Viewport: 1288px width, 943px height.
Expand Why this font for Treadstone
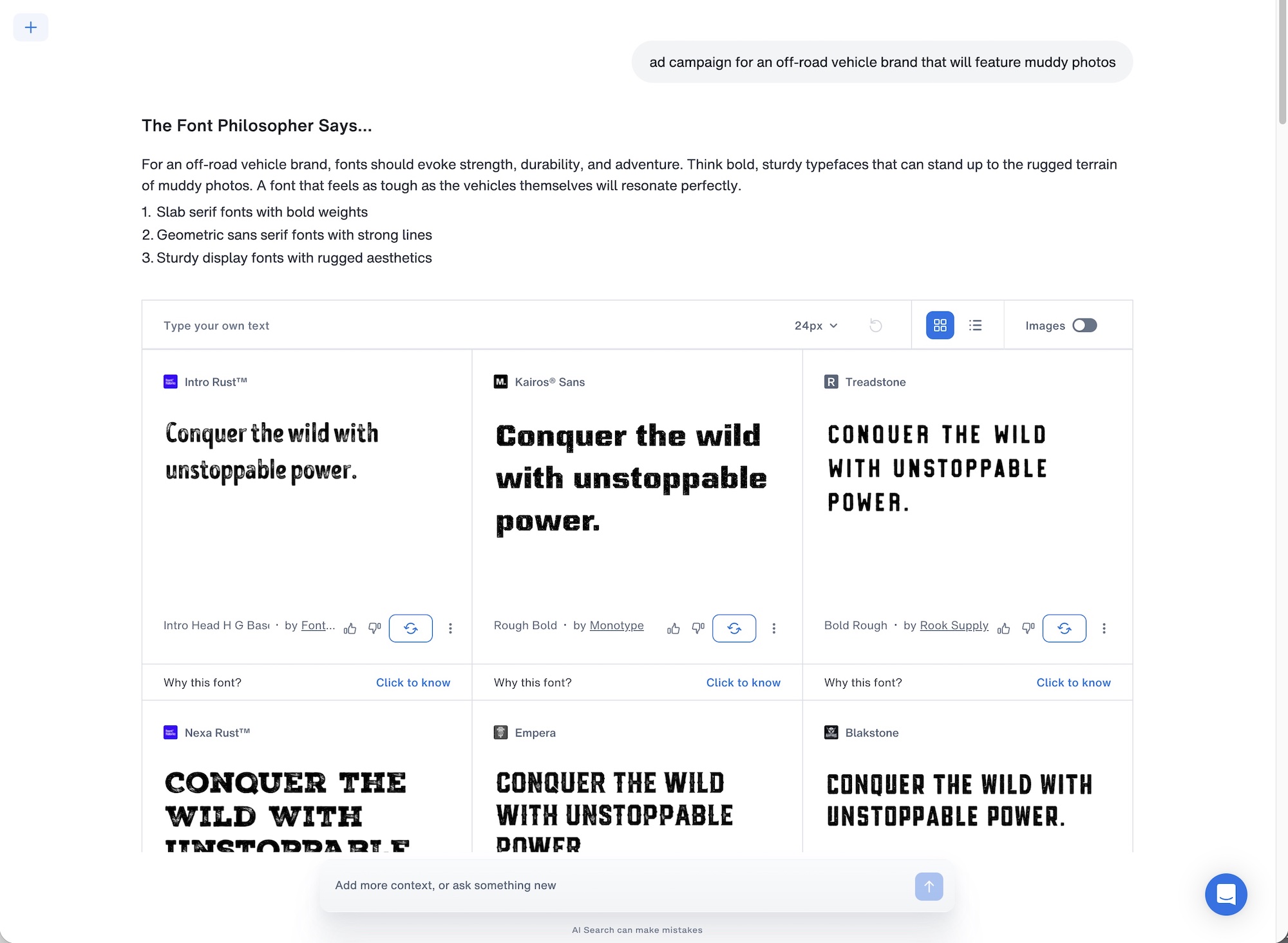pos(1073,682)
